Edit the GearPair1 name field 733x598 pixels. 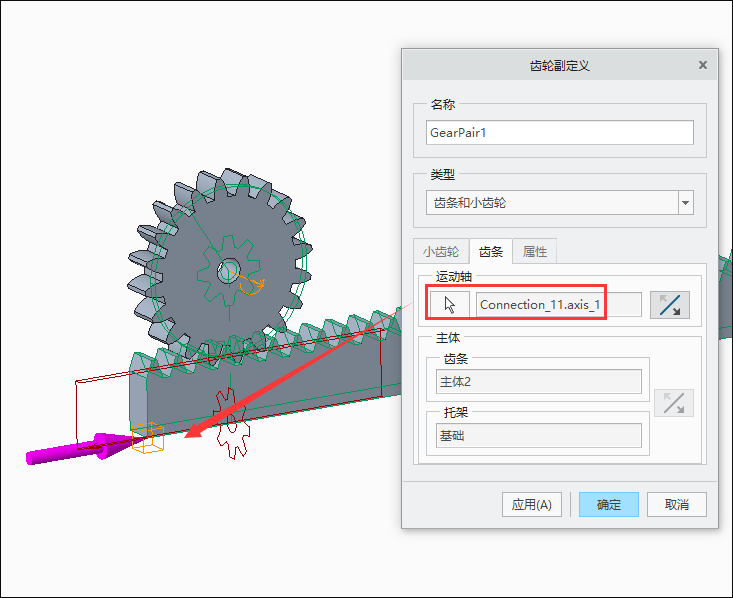pyautogui.click(x=560, y=133)
